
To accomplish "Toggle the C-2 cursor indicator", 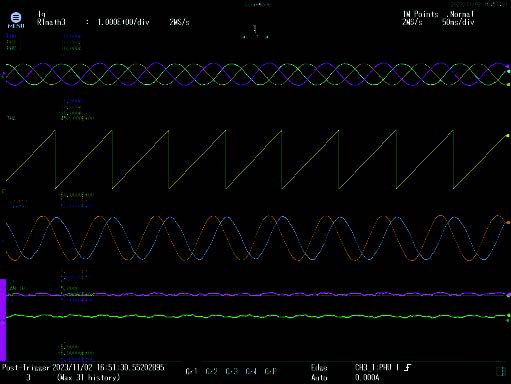I will coord(211,371).
